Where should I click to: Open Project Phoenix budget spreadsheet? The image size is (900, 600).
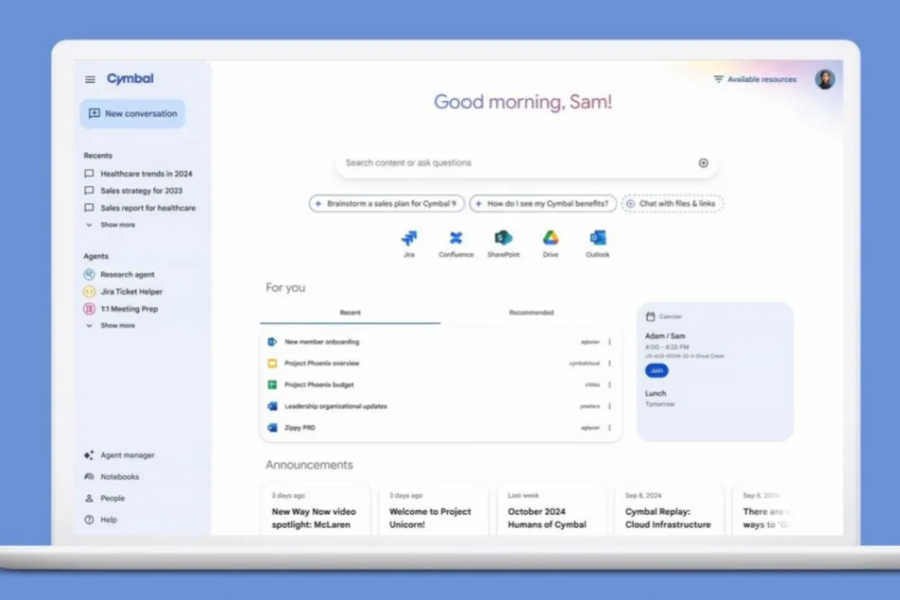pos(441,385)
